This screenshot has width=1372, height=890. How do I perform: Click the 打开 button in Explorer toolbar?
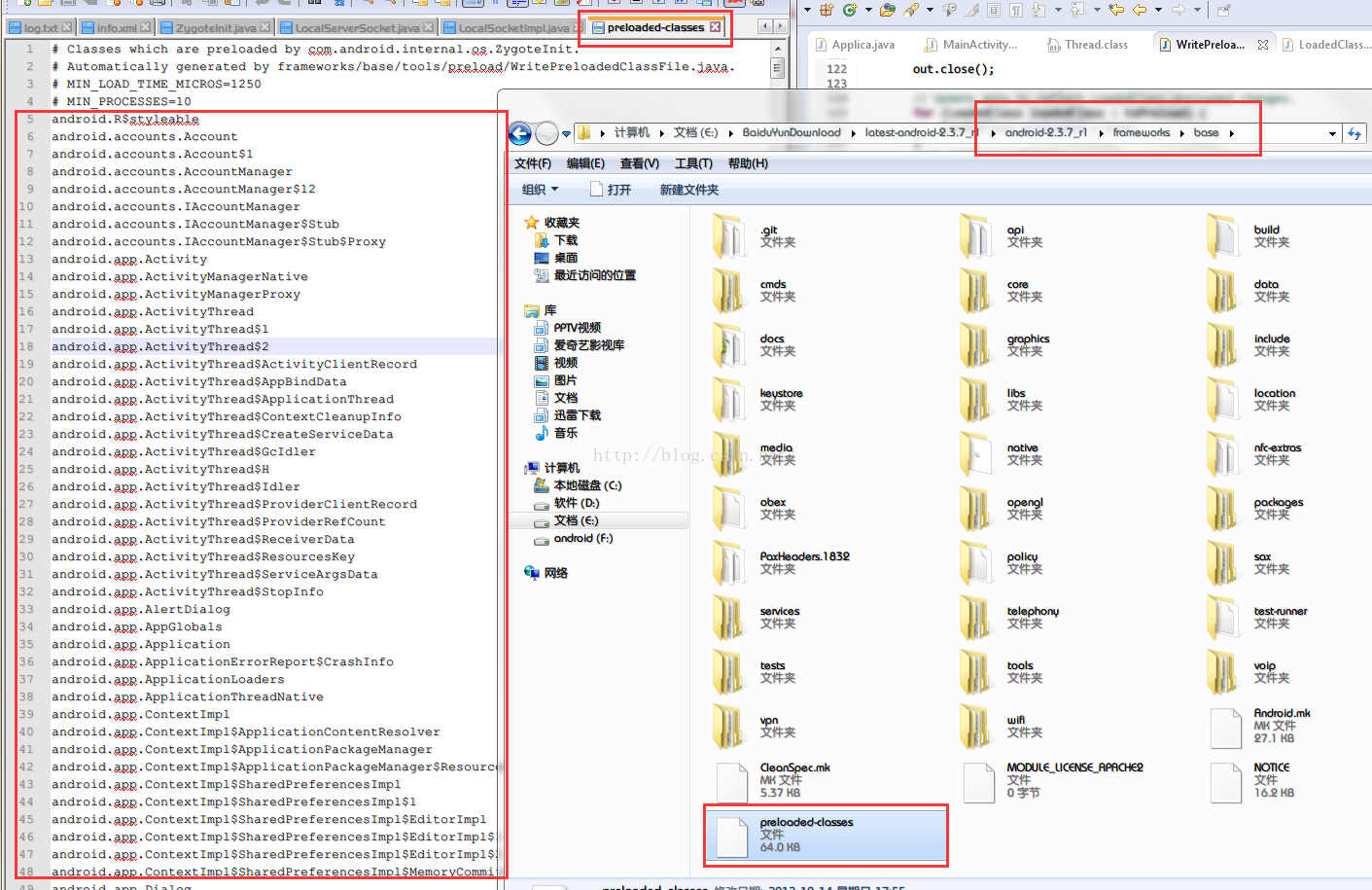[611, 190]
